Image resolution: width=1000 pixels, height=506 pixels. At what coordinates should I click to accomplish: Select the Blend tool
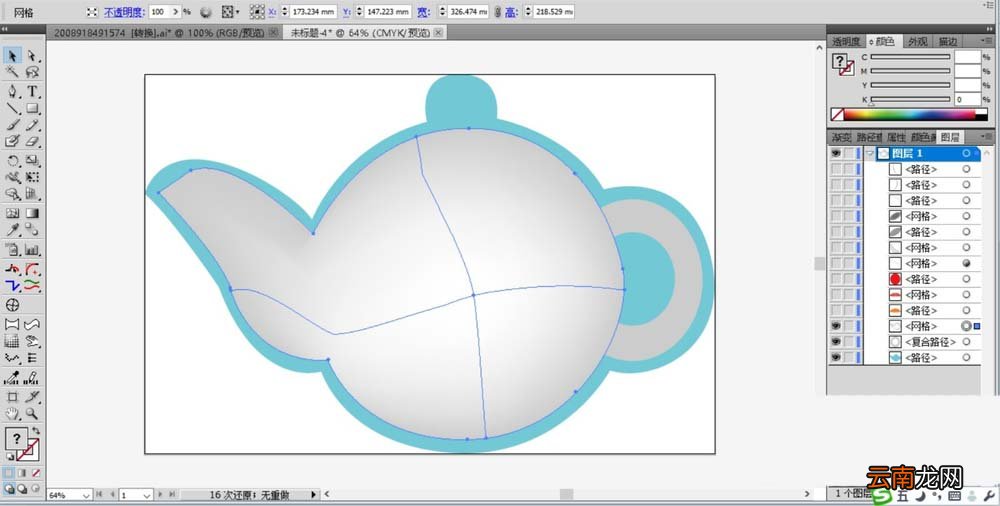32,230
